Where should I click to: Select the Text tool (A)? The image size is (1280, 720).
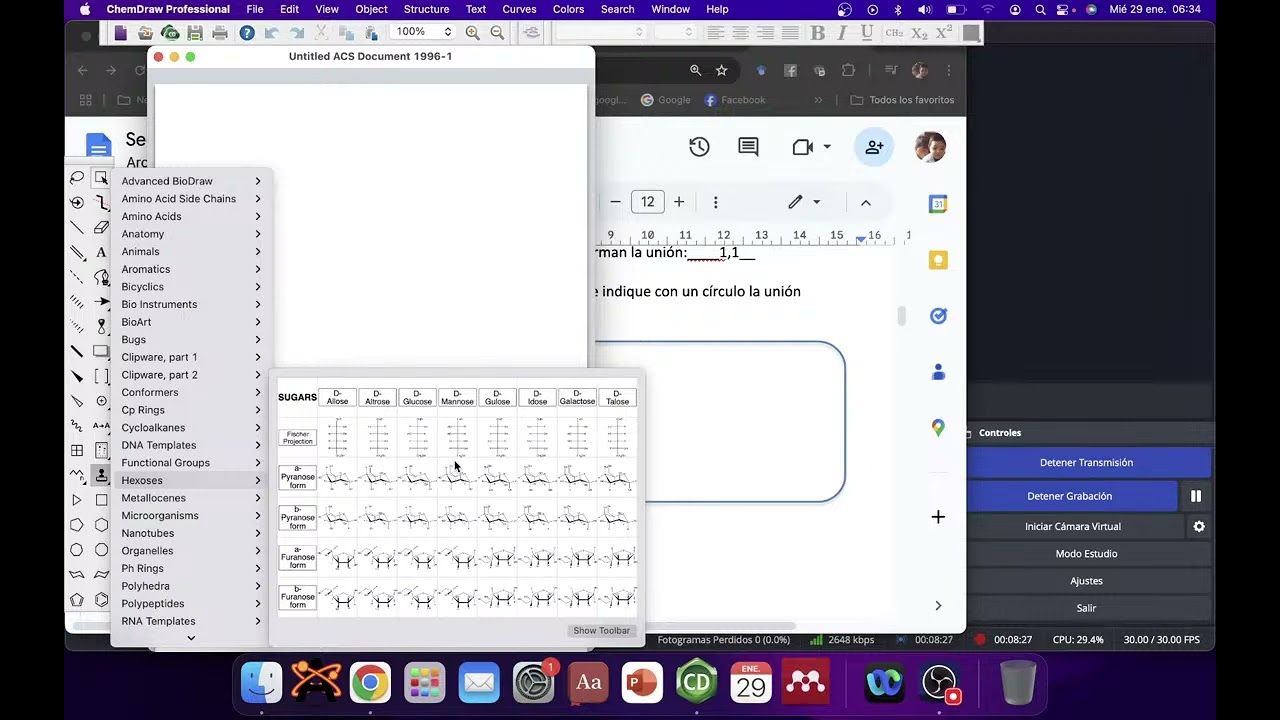coord(101,252)
